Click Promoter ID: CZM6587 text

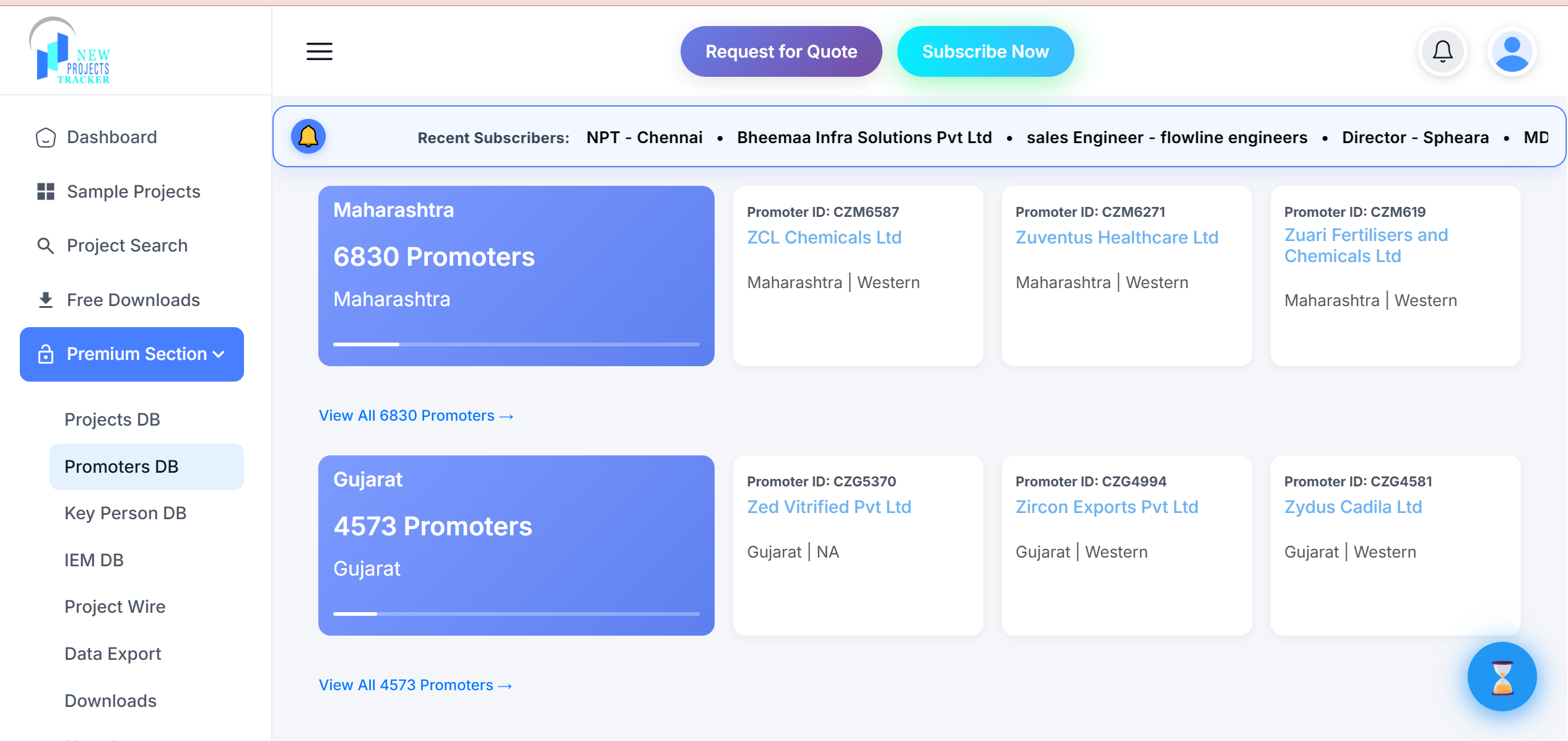[x=822, y=212]
